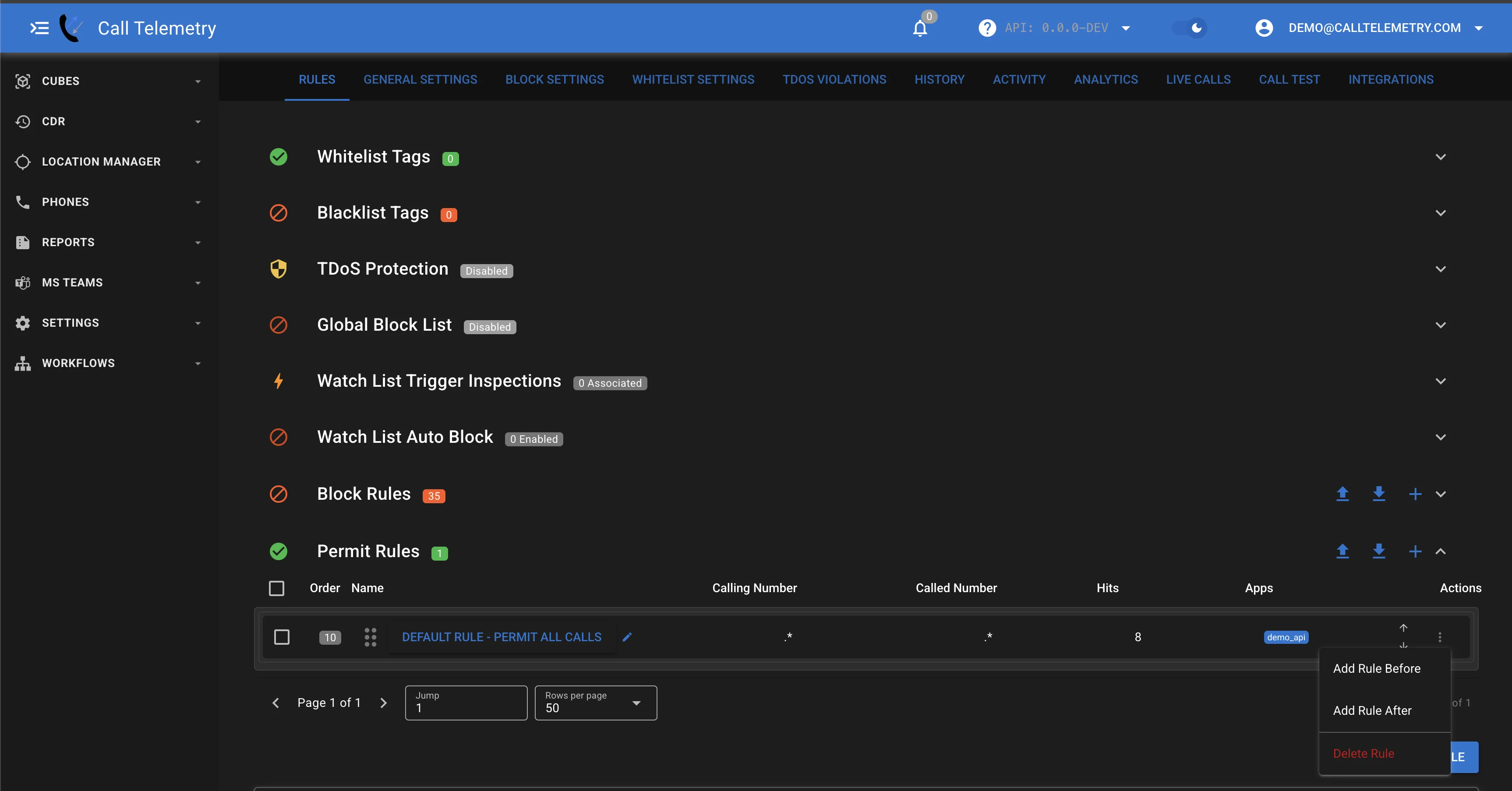
Task: Check the Default Rule row checkbox
Action: (x=282, y=637)
